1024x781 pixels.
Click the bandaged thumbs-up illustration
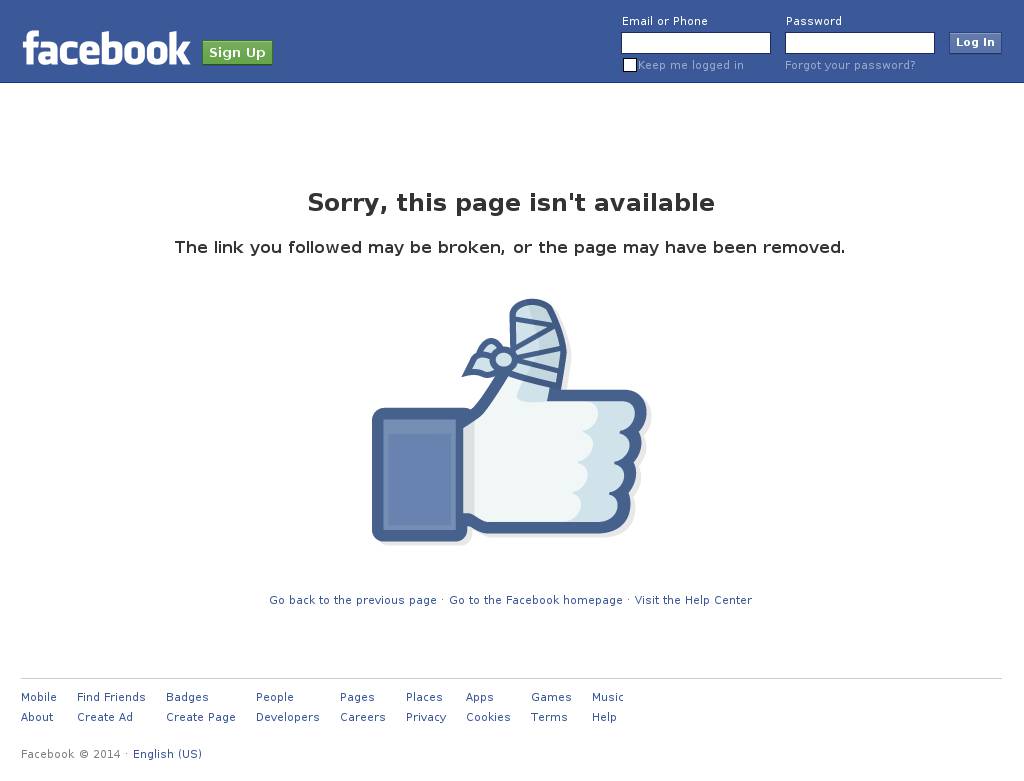pos(509,421)
